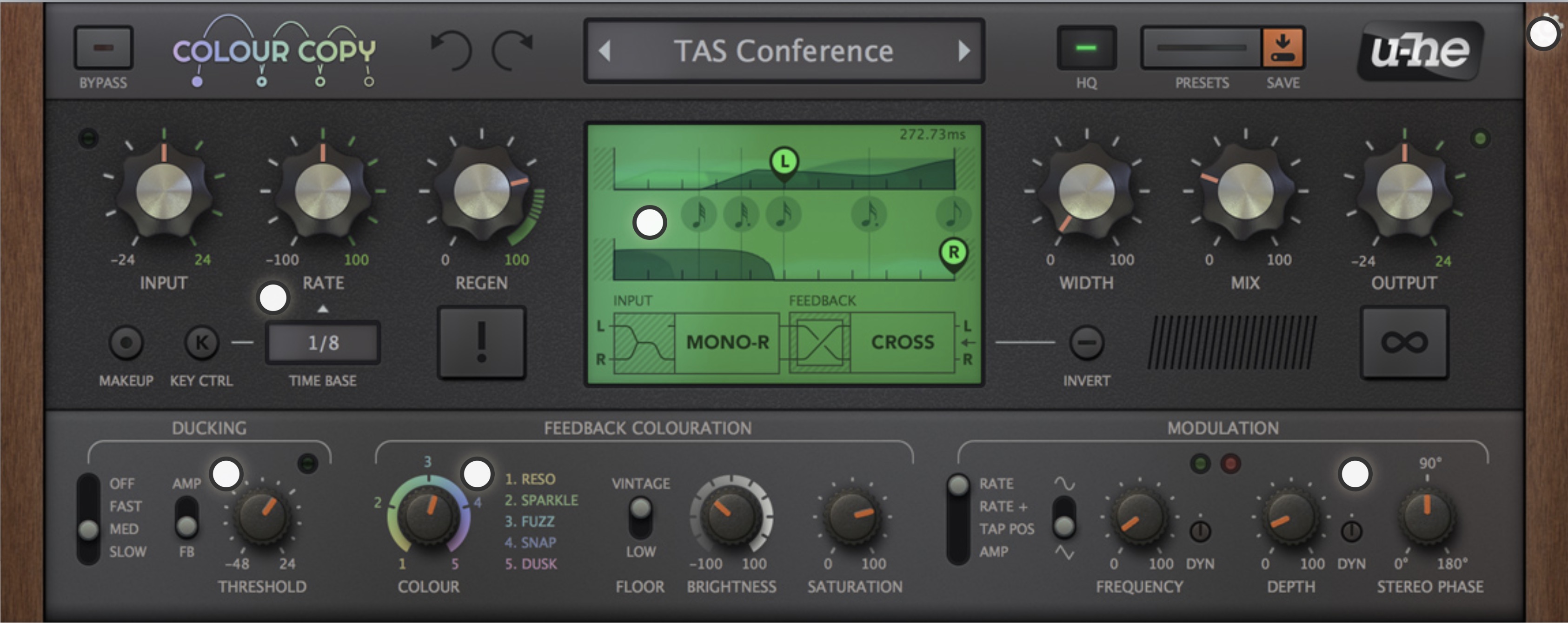The height and width of the screenshot is (623, 1568).
Task: Click the u-he logo badge
Action: point(1420,51)
